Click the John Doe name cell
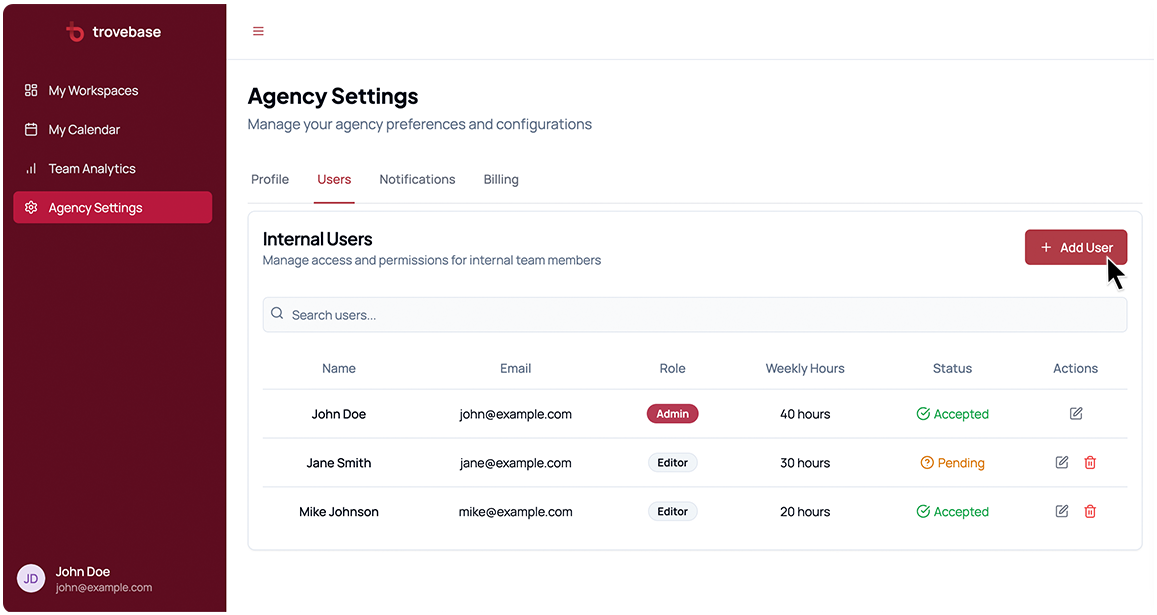 click(x=339, y=414)
